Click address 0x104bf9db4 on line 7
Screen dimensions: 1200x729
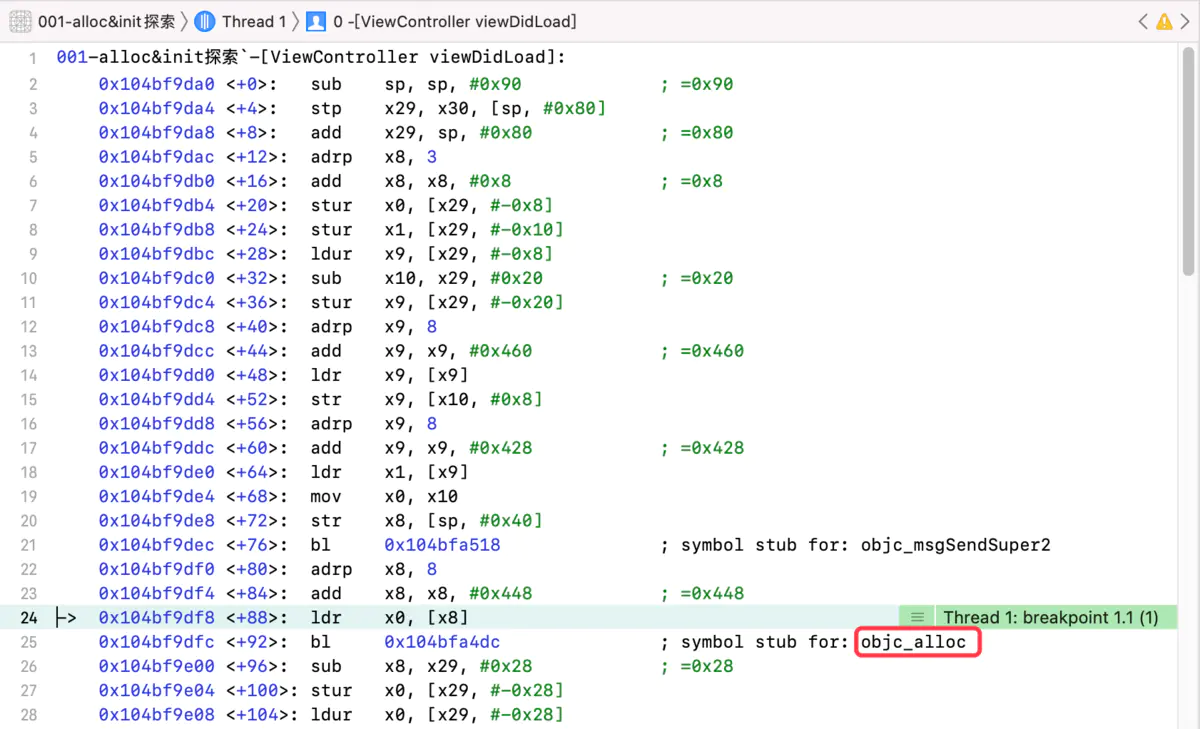(x=157, y=205)
